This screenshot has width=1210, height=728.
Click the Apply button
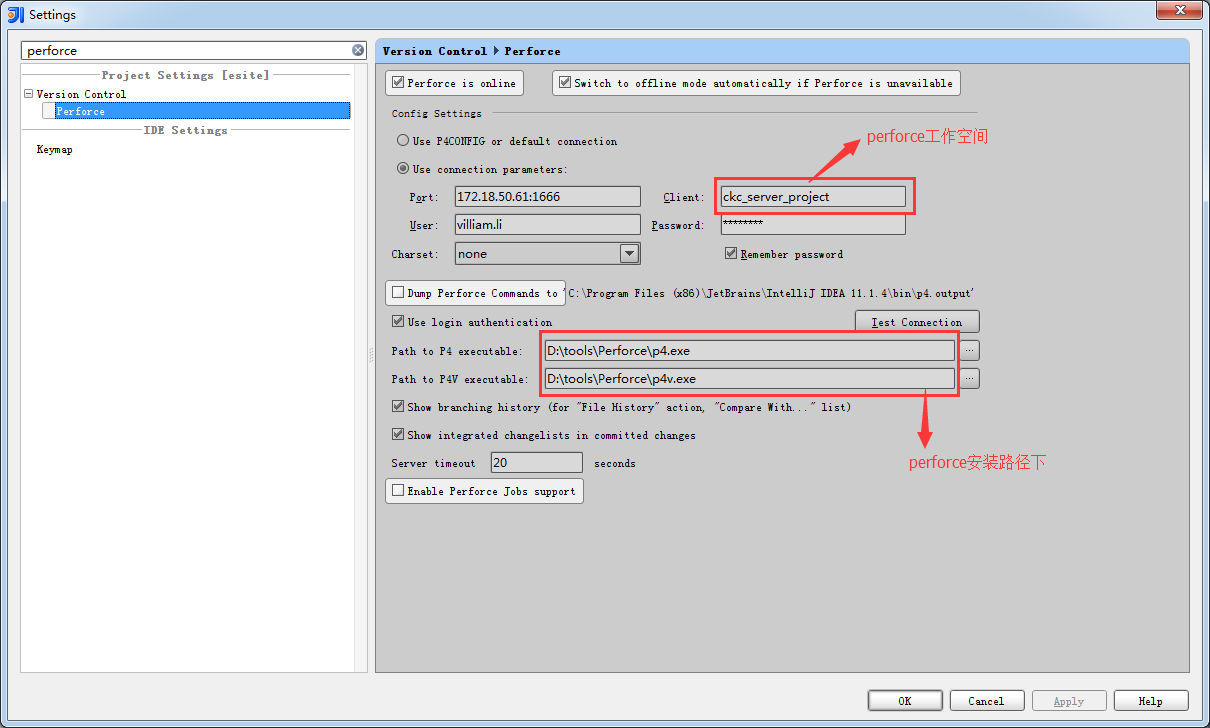(1069, 701)
